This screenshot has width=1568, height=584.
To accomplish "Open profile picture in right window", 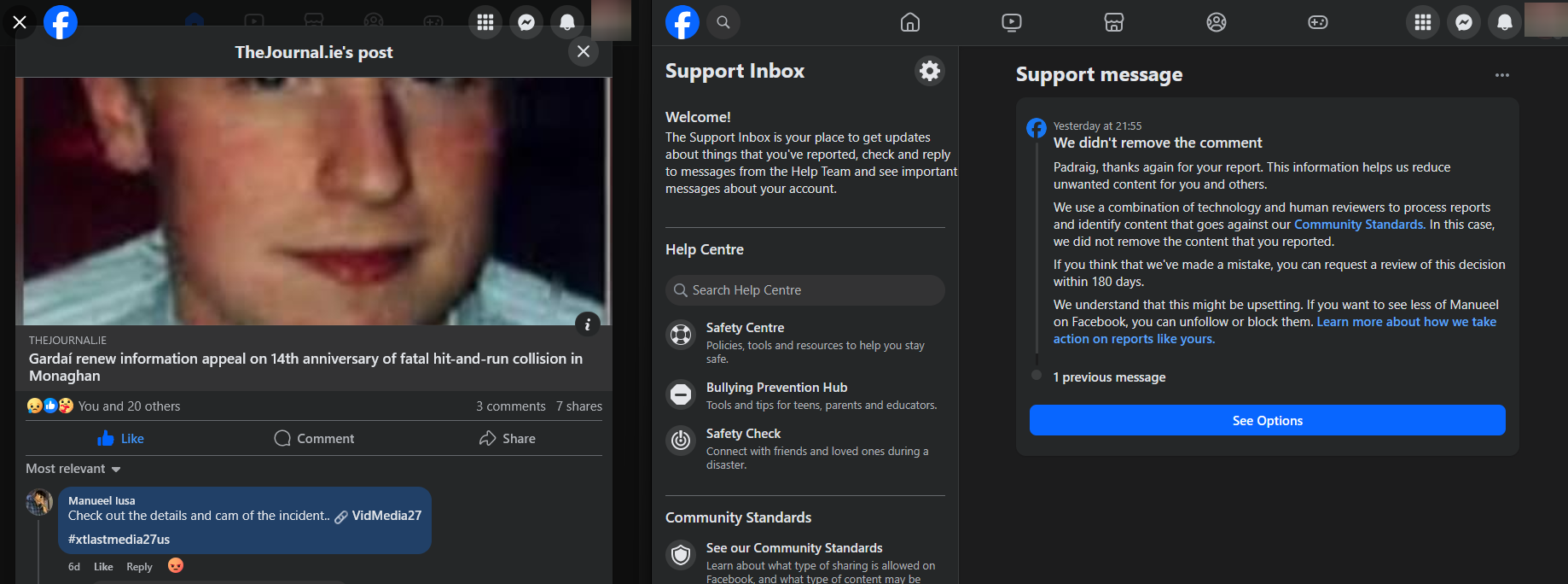I will (1546, 20).
